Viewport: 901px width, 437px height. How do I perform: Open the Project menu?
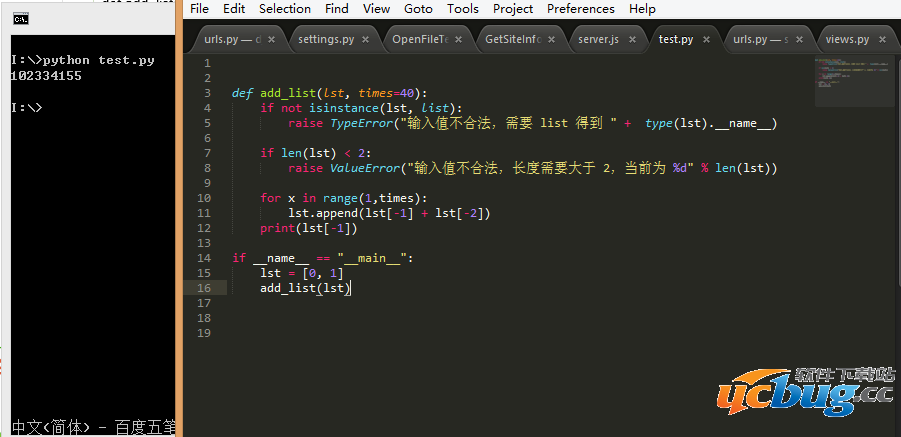pos(513,9)
